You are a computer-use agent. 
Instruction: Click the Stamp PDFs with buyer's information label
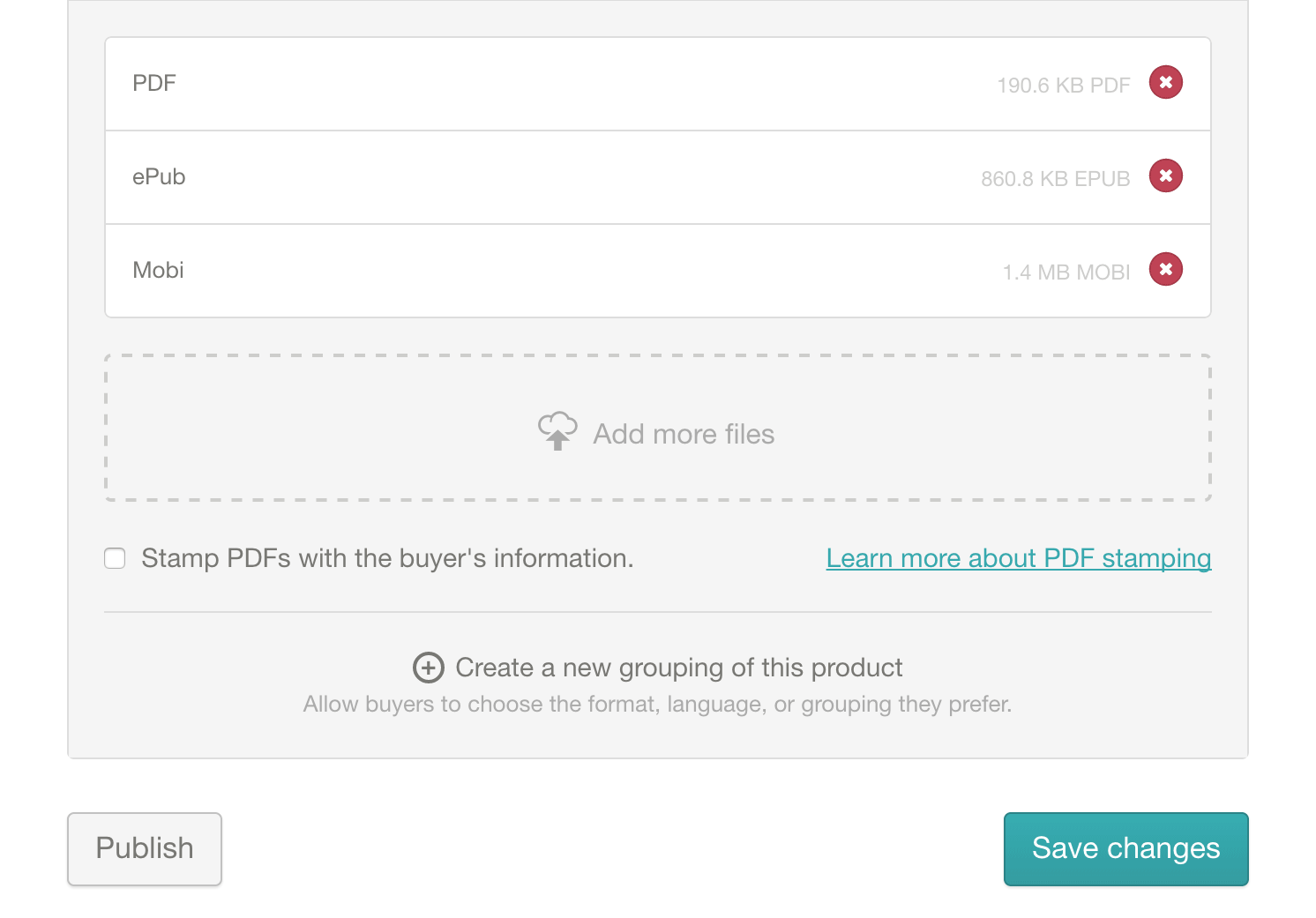[x=387, y=558]
